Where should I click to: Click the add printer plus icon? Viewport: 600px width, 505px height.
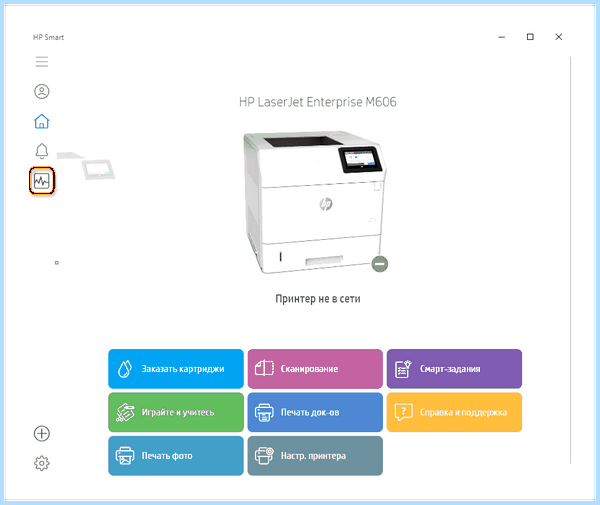tap(42, 433)
